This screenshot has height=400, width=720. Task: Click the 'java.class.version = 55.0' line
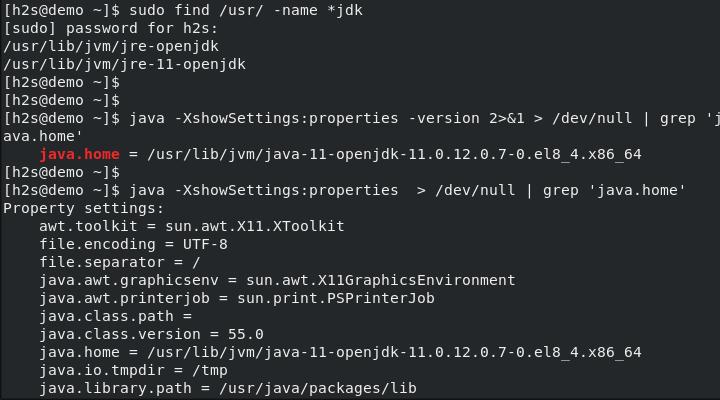tap(151, 334)
